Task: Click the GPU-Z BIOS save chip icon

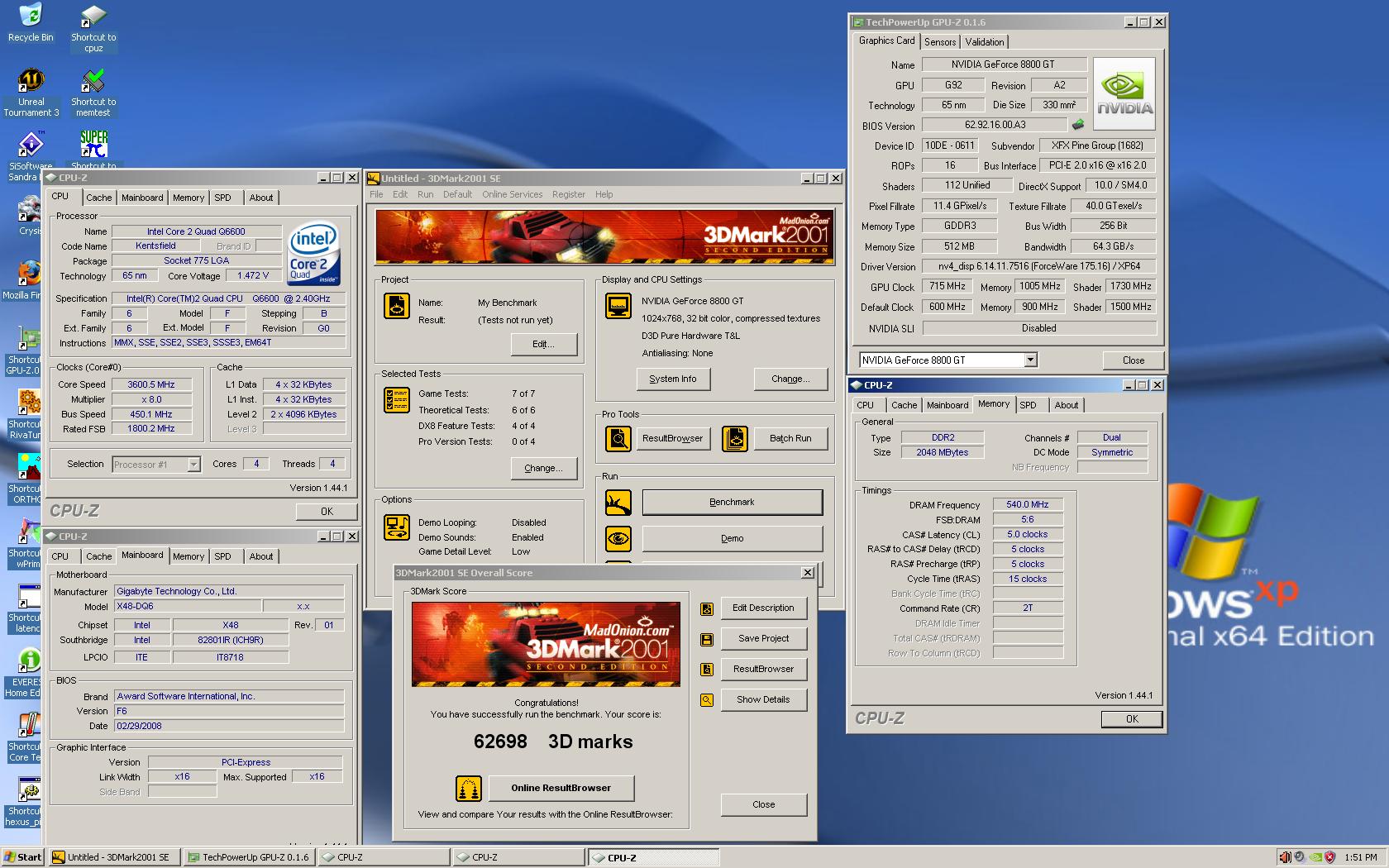Action: (1078, 125)
